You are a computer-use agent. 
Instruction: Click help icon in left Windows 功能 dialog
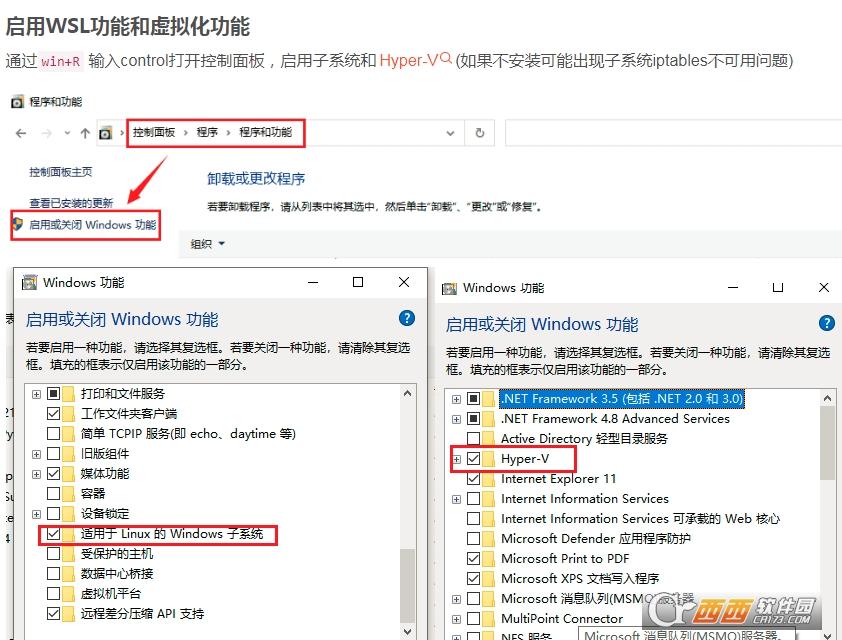click(x=407, y=318)
